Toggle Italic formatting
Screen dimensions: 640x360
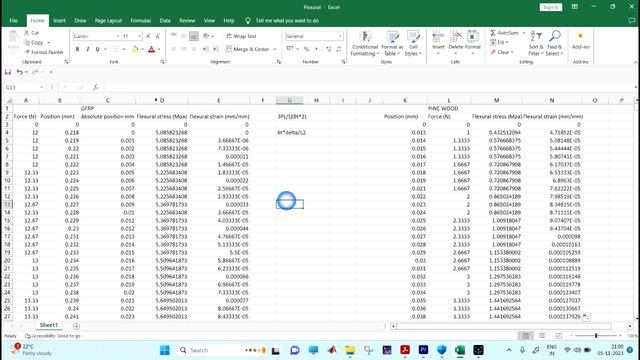87,49
